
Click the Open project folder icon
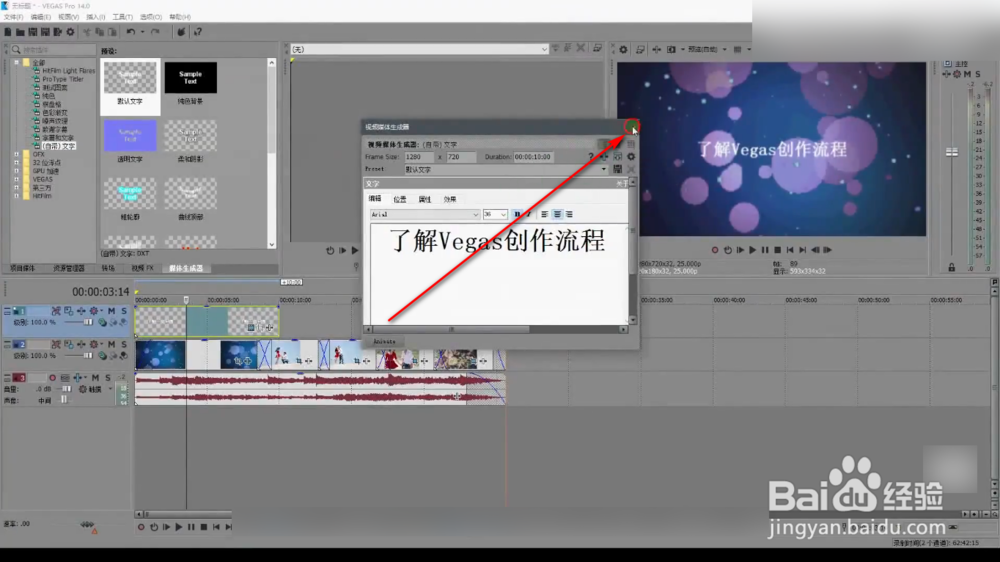[20, 32]
